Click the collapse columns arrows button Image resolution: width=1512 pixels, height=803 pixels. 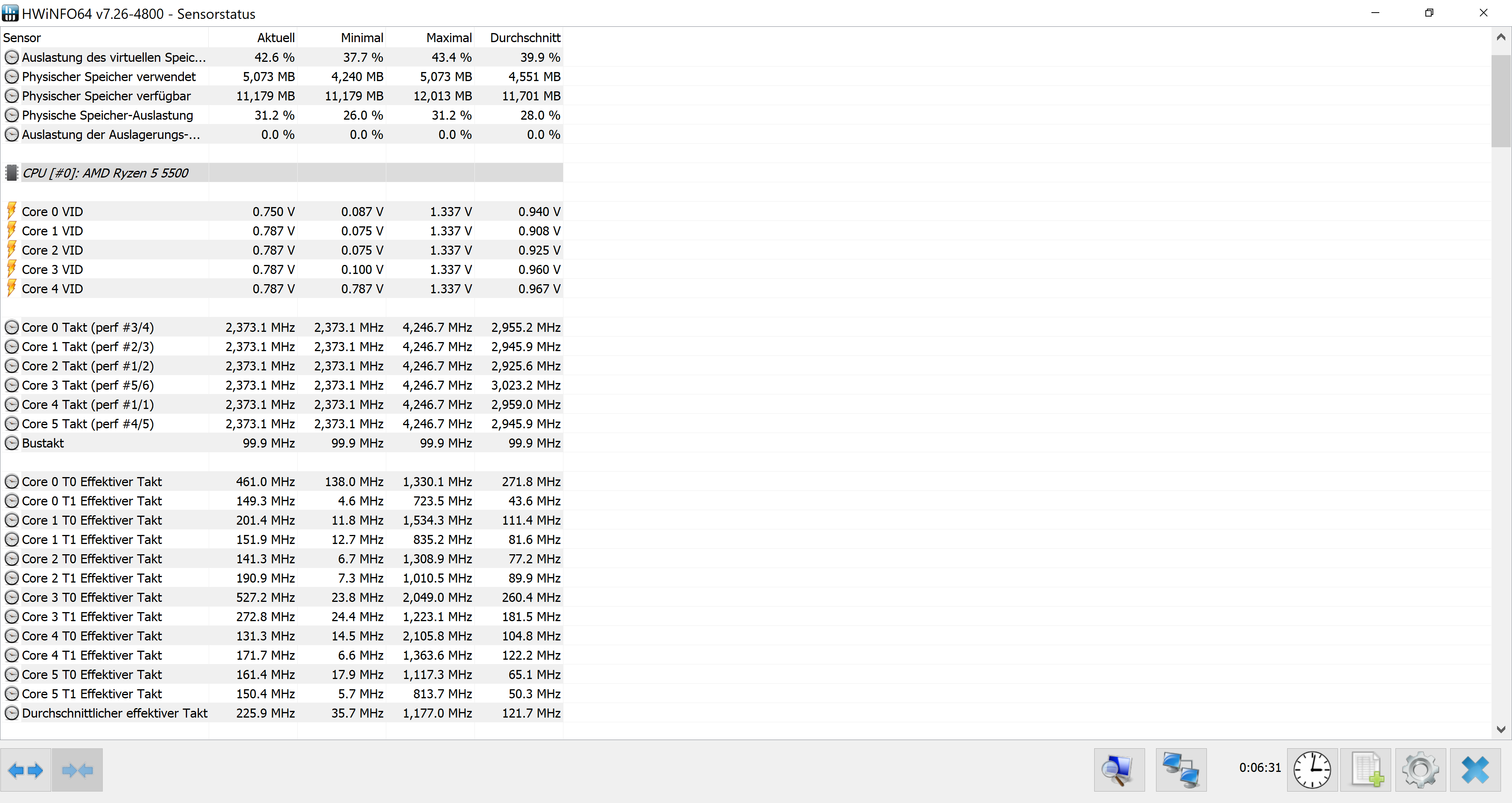click(77, 770)
